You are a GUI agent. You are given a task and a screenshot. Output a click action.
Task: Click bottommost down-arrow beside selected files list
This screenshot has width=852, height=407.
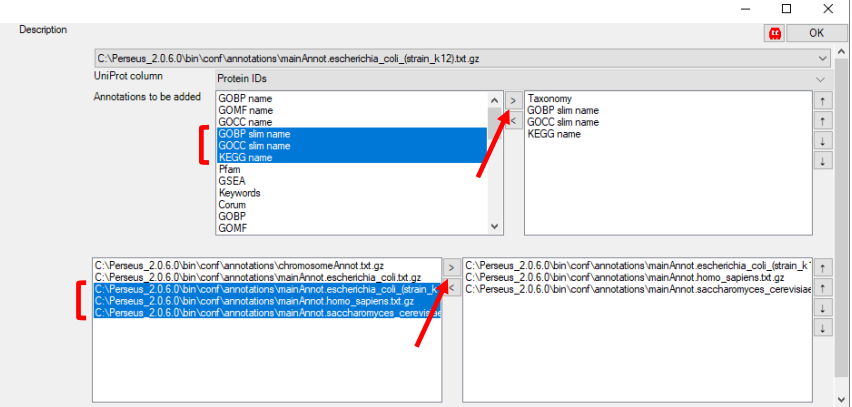(823, 328)
